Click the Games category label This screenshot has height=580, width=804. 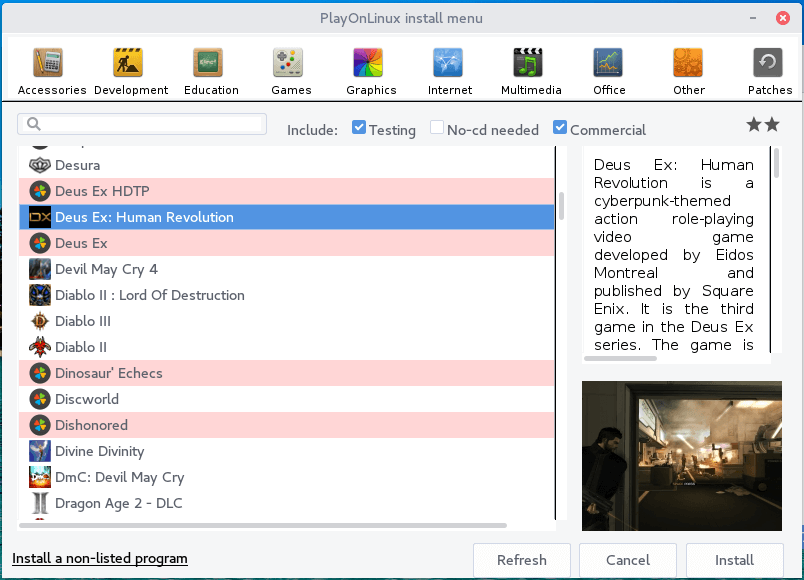coord(291,90)
